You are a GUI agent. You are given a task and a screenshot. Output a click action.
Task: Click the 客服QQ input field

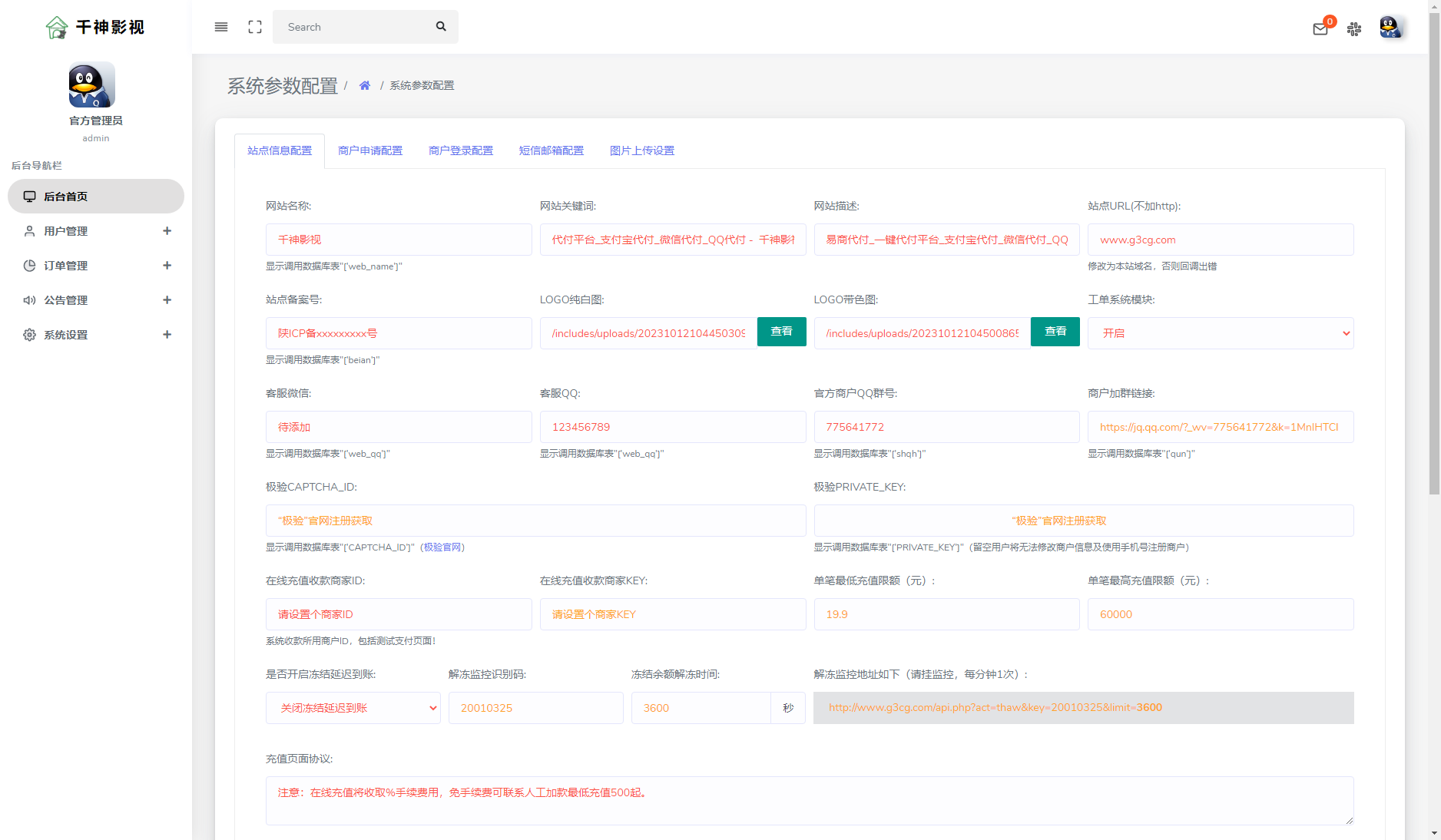click(x=673, y=427)
